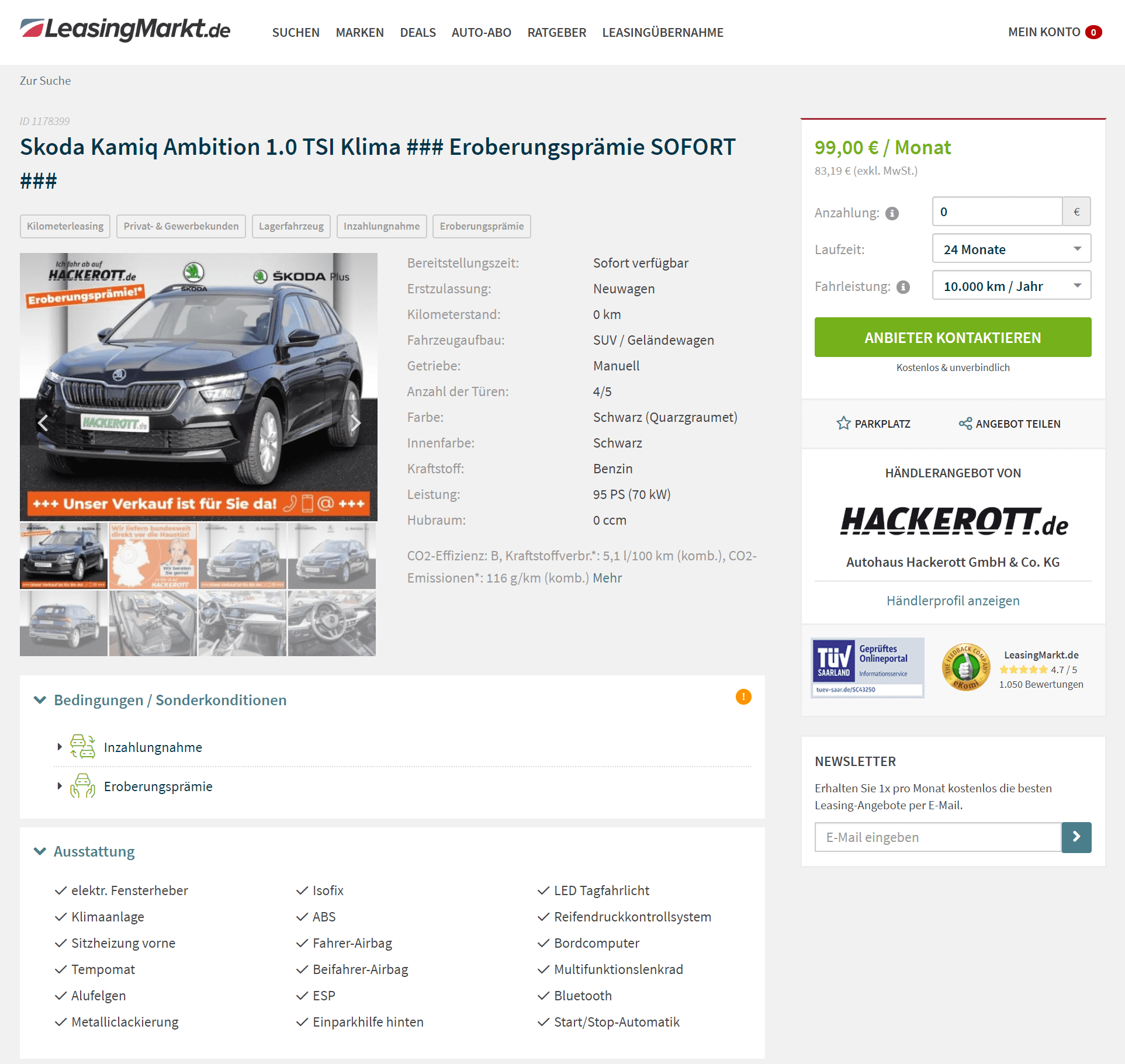
Task: Open the RATGEBER menu
Action: click(557, 32)
